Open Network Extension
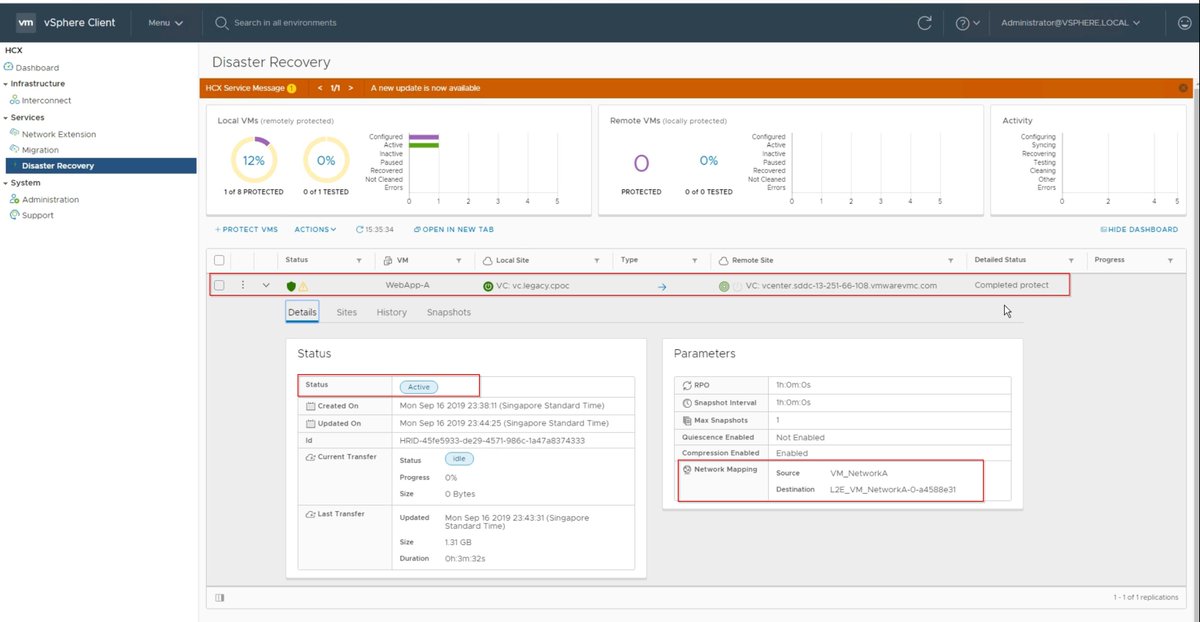Screen dimensions: 1200x622 [x=59, y=134]
